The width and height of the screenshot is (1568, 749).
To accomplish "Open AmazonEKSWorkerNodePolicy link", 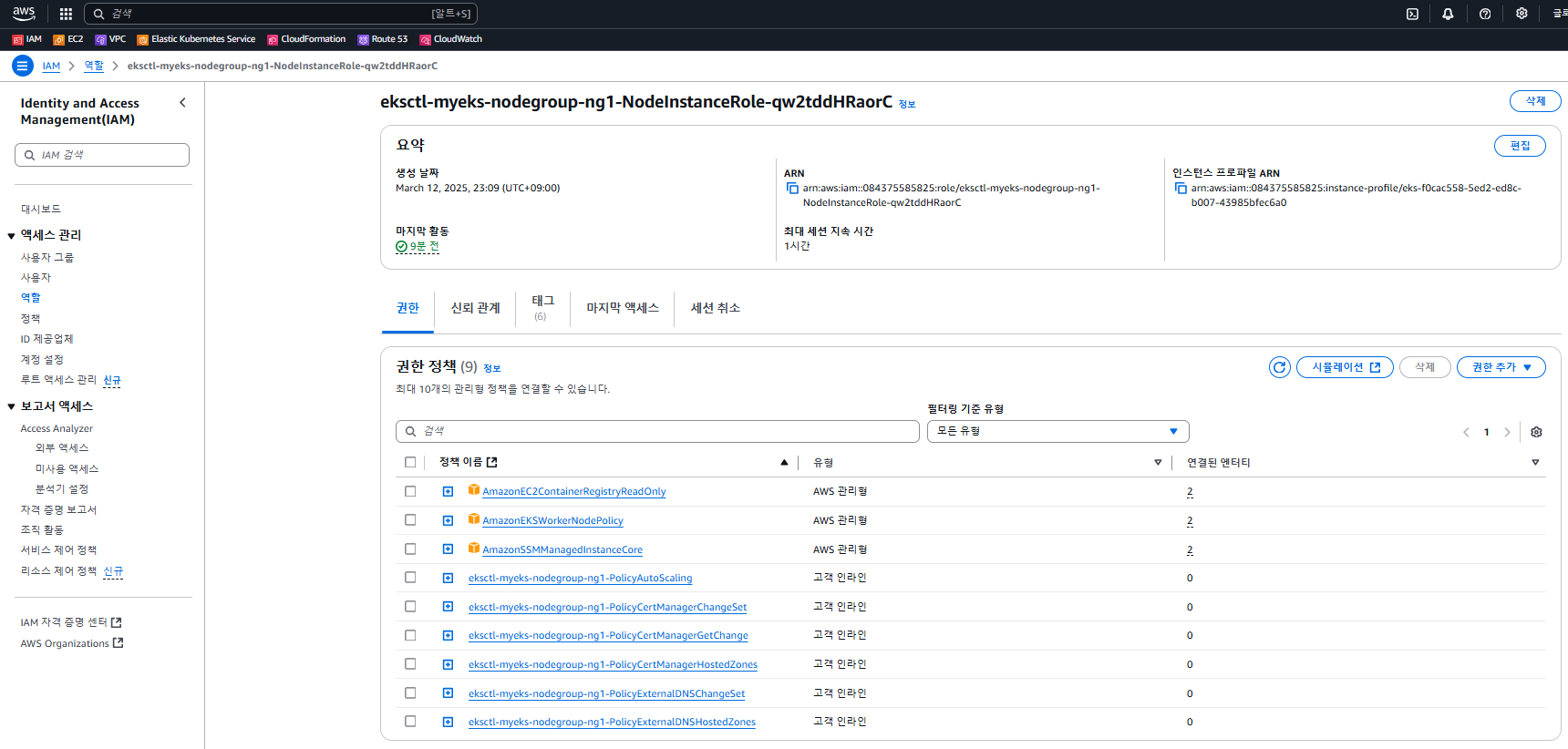I will [x=552, y=521].
